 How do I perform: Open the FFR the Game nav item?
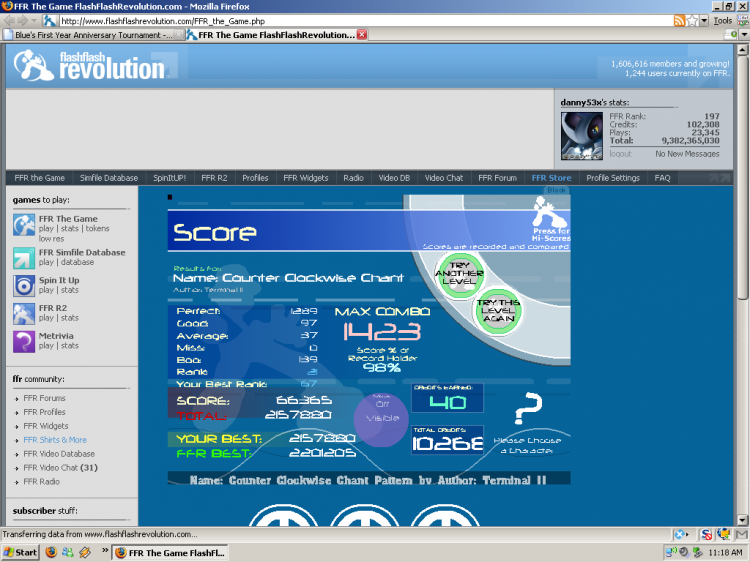[x=39, y=178]
